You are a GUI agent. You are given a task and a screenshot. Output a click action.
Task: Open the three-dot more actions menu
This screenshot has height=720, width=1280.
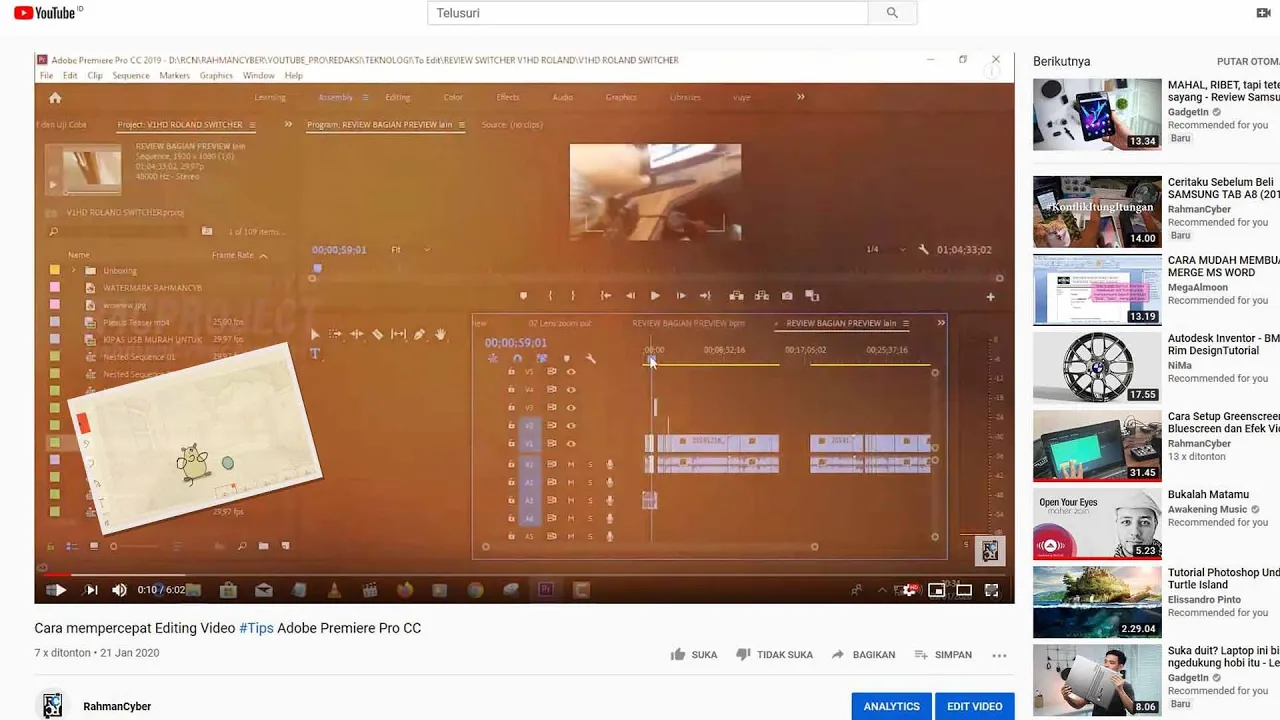pos(999,655)
